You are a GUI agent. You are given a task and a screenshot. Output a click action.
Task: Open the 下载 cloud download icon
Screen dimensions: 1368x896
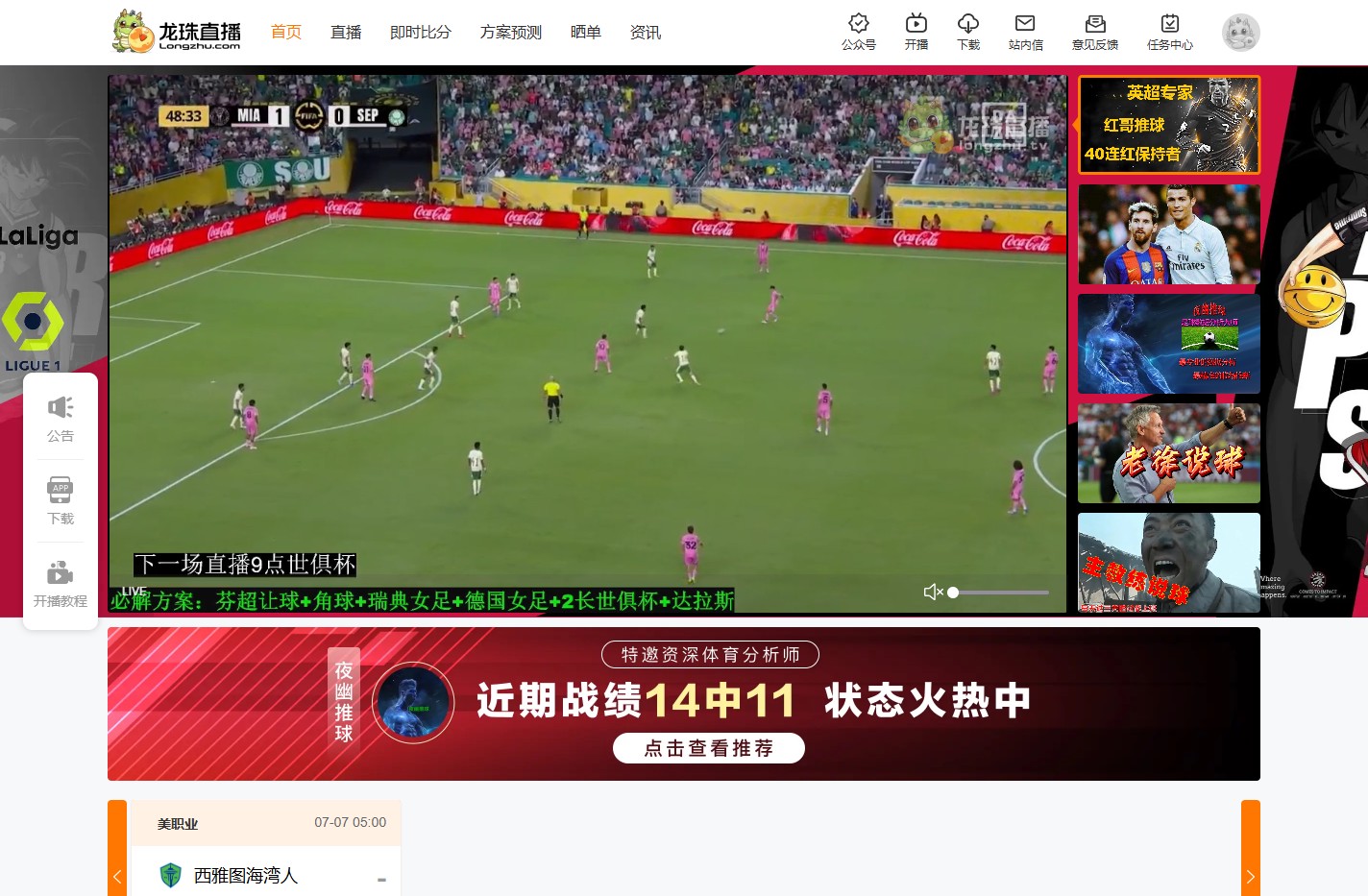(968, 32)
